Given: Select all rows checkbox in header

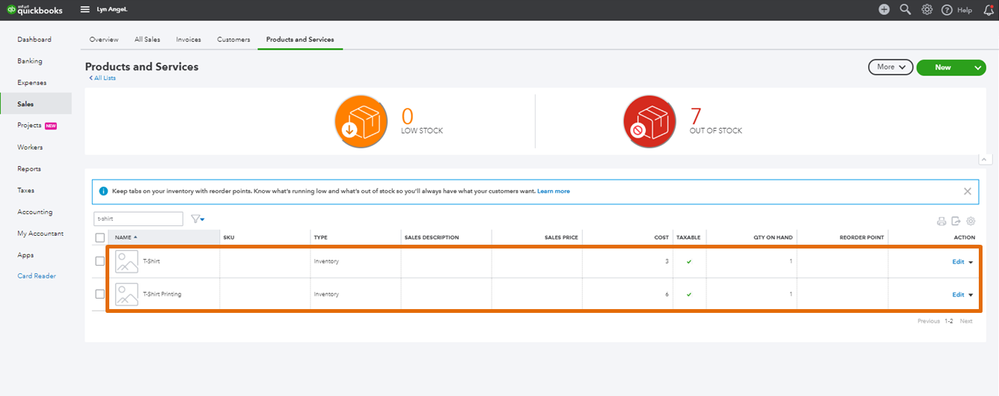Looking at the screenshot, I should click(100, 237).
